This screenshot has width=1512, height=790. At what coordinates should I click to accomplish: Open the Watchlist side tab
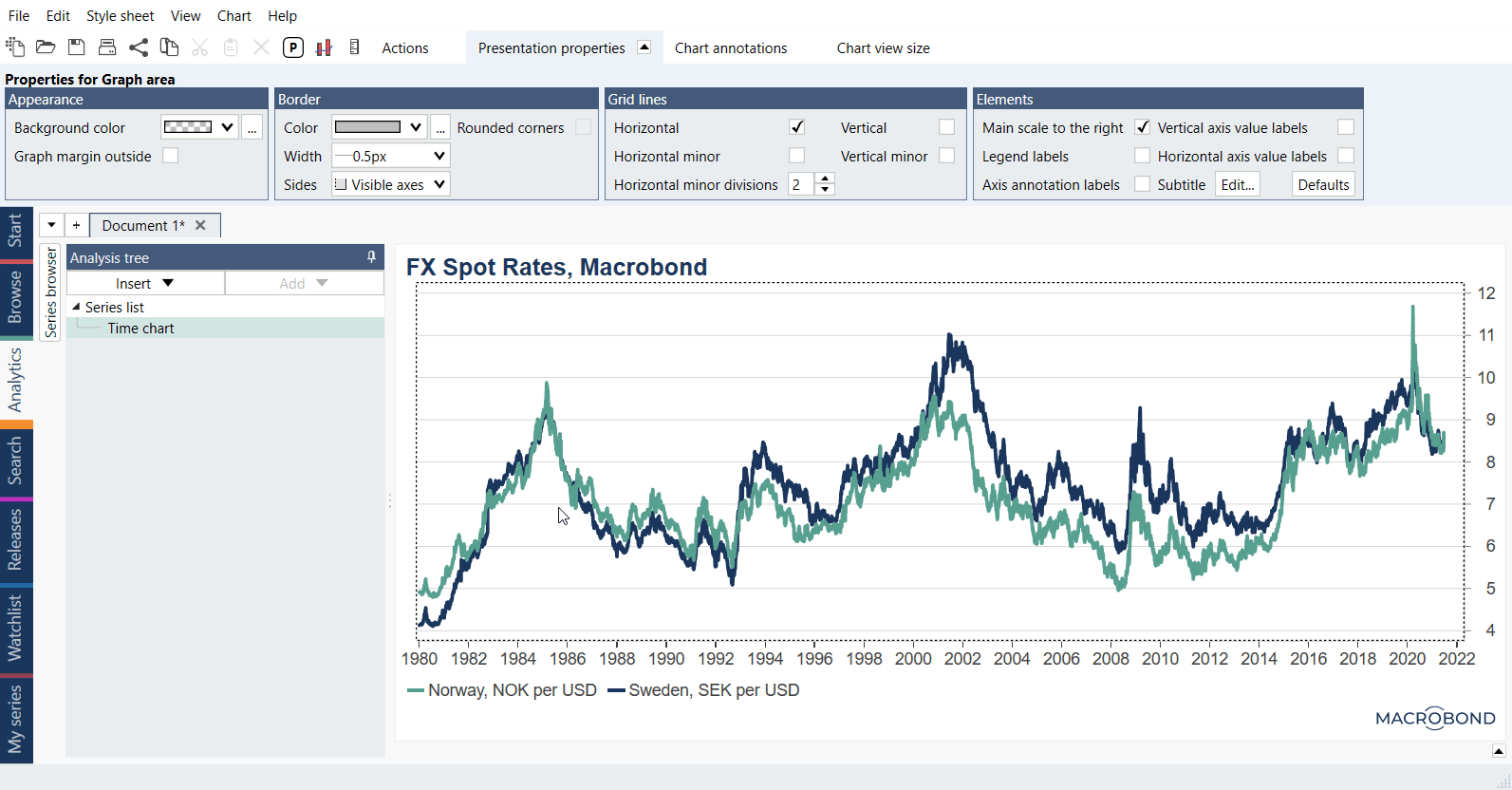[x=16, y=628]
